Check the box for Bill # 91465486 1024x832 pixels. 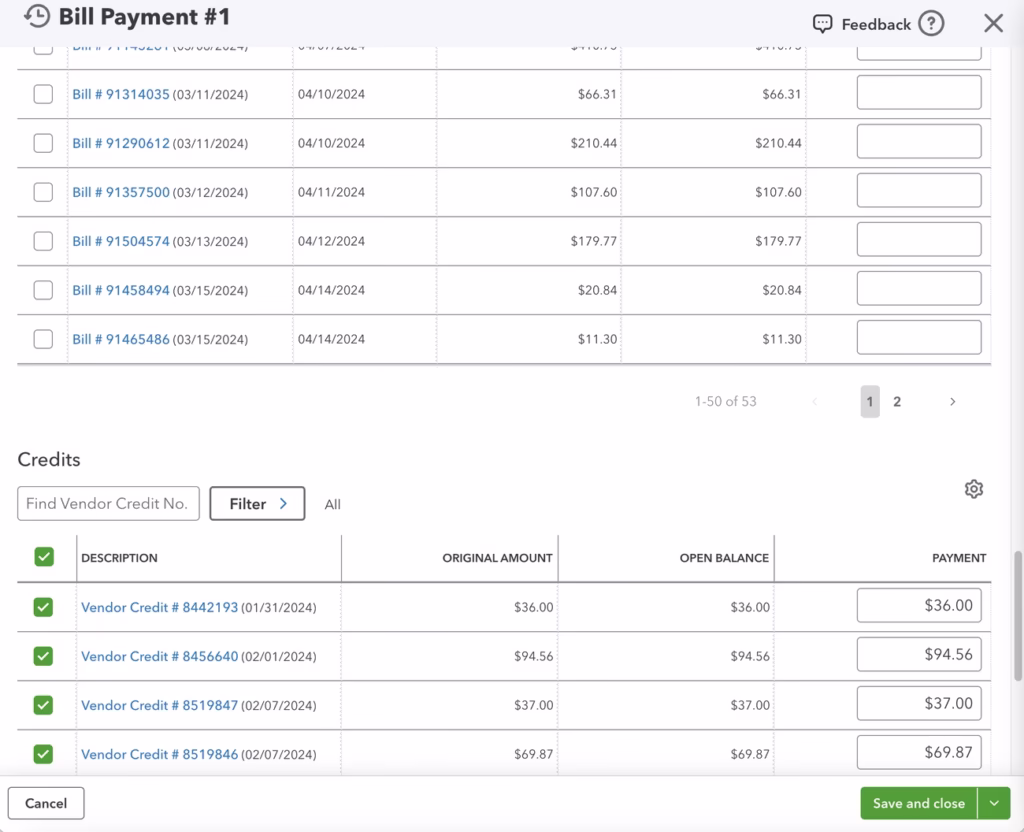(43, 339)
